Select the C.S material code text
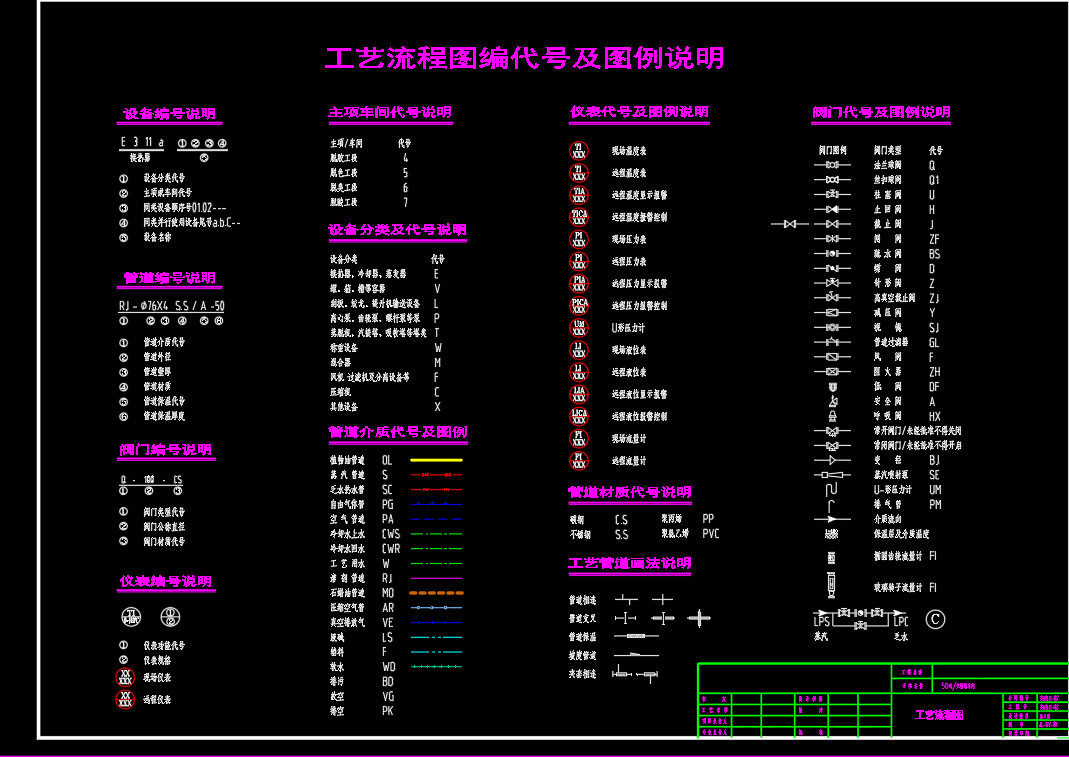Viewport: 1069px width, 757px height. [x=621, y=520]
